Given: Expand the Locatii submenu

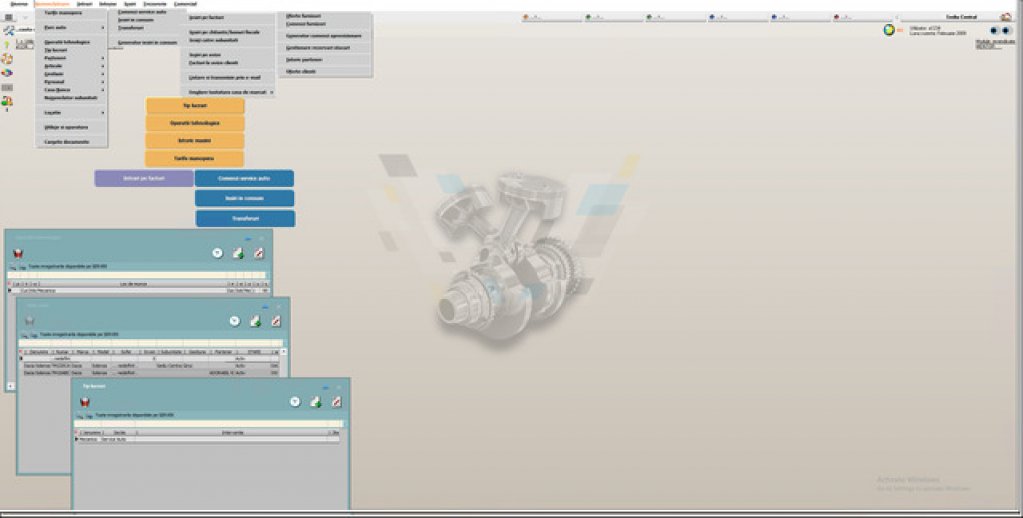Looking at the screenshot, I should [71, 113].
